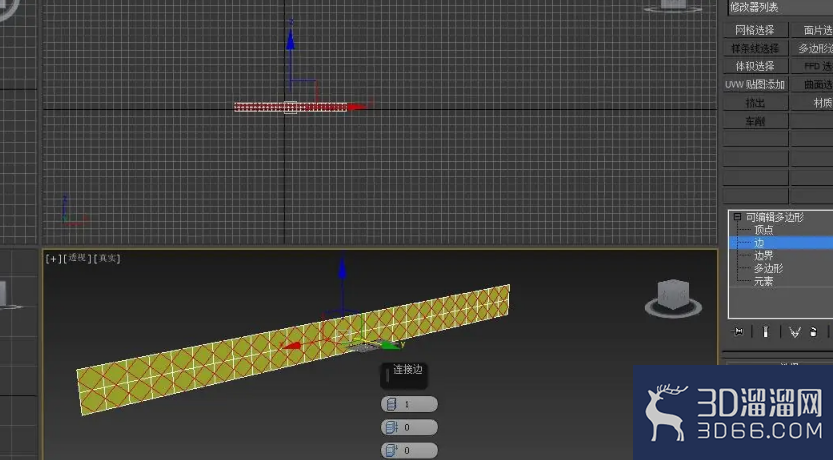Click the 样条线选择 modifier button

[755, 48]
